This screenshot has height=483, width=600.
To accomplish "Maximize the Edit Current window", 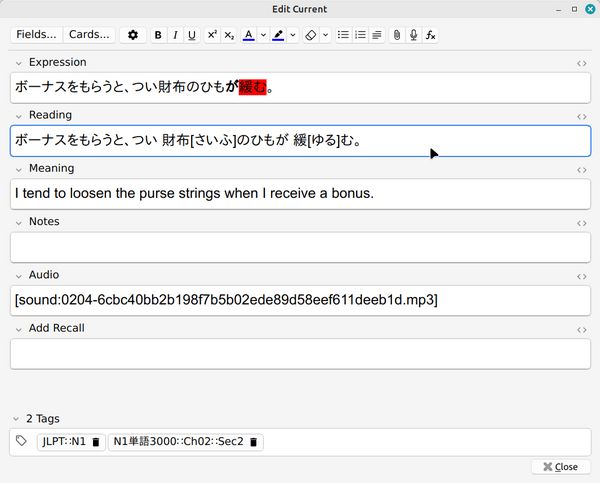I will (x=574, y=9).
